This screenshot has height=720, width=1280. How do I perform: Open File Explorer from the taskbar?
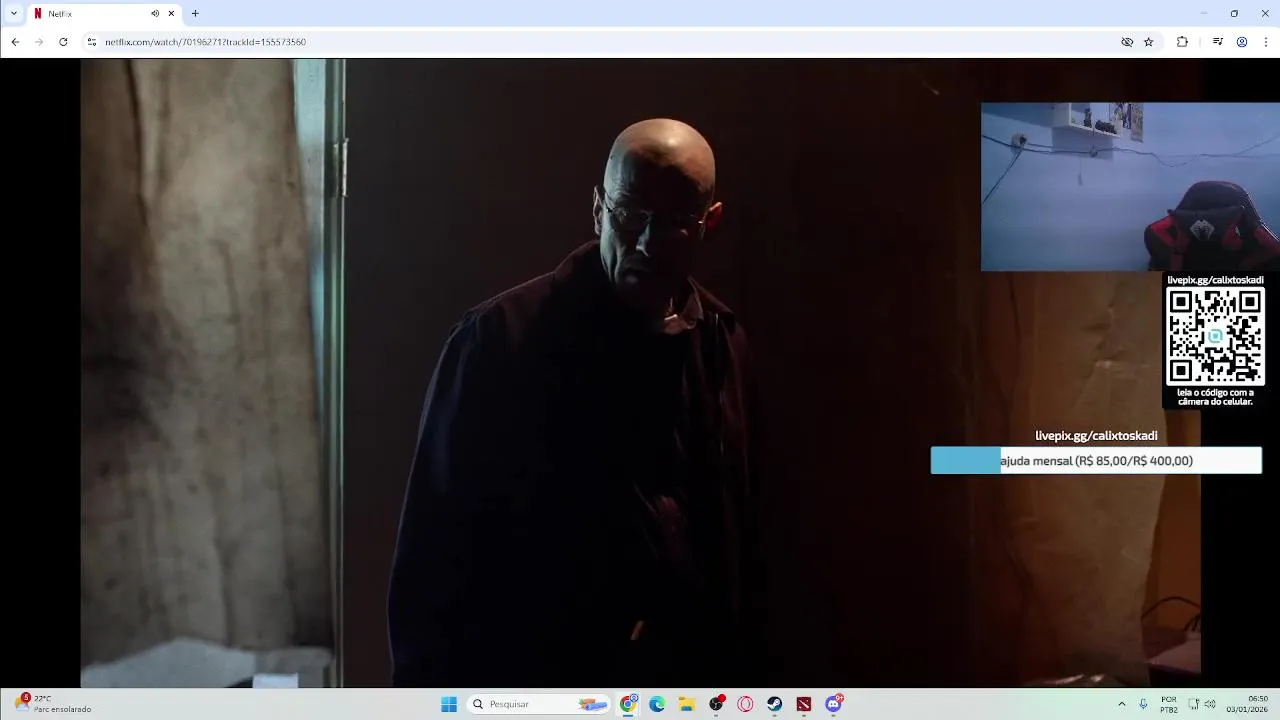(687, 704)
